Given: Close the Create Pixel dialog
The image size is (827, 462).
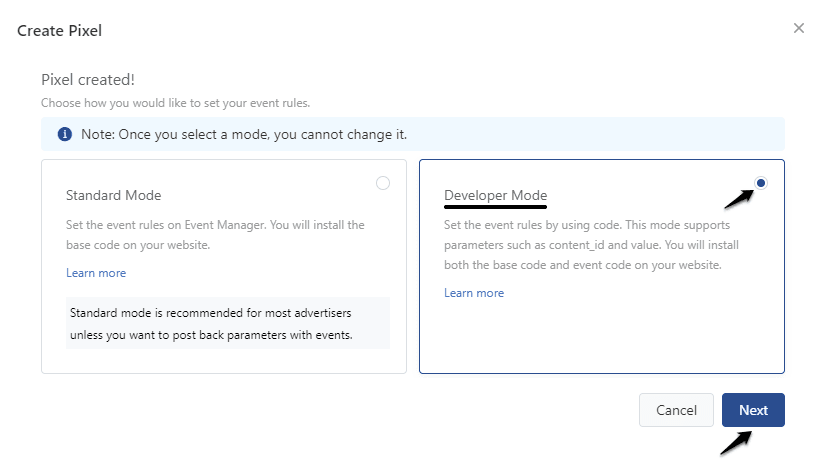Looking at the screenshot, I should pyautogui.click(x=799, y=28).
